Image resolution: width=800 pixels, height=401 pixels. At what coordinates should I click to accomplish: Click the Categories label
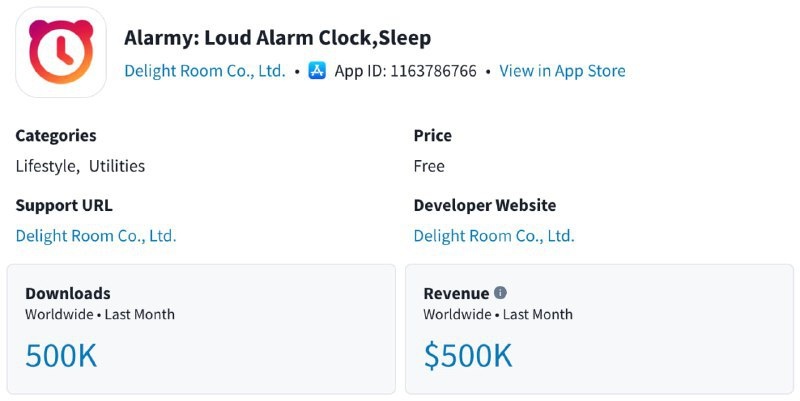(56, 135)
